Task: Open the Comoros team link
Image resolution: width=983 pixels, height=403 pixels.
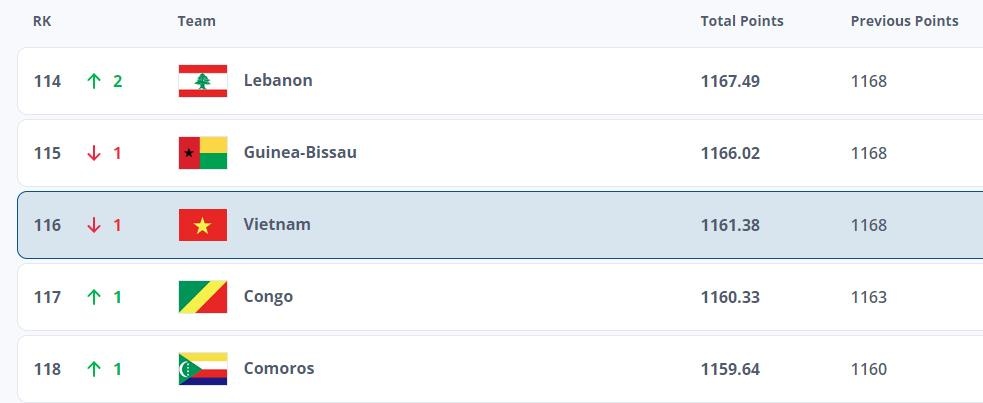Action: click(279, 368)
